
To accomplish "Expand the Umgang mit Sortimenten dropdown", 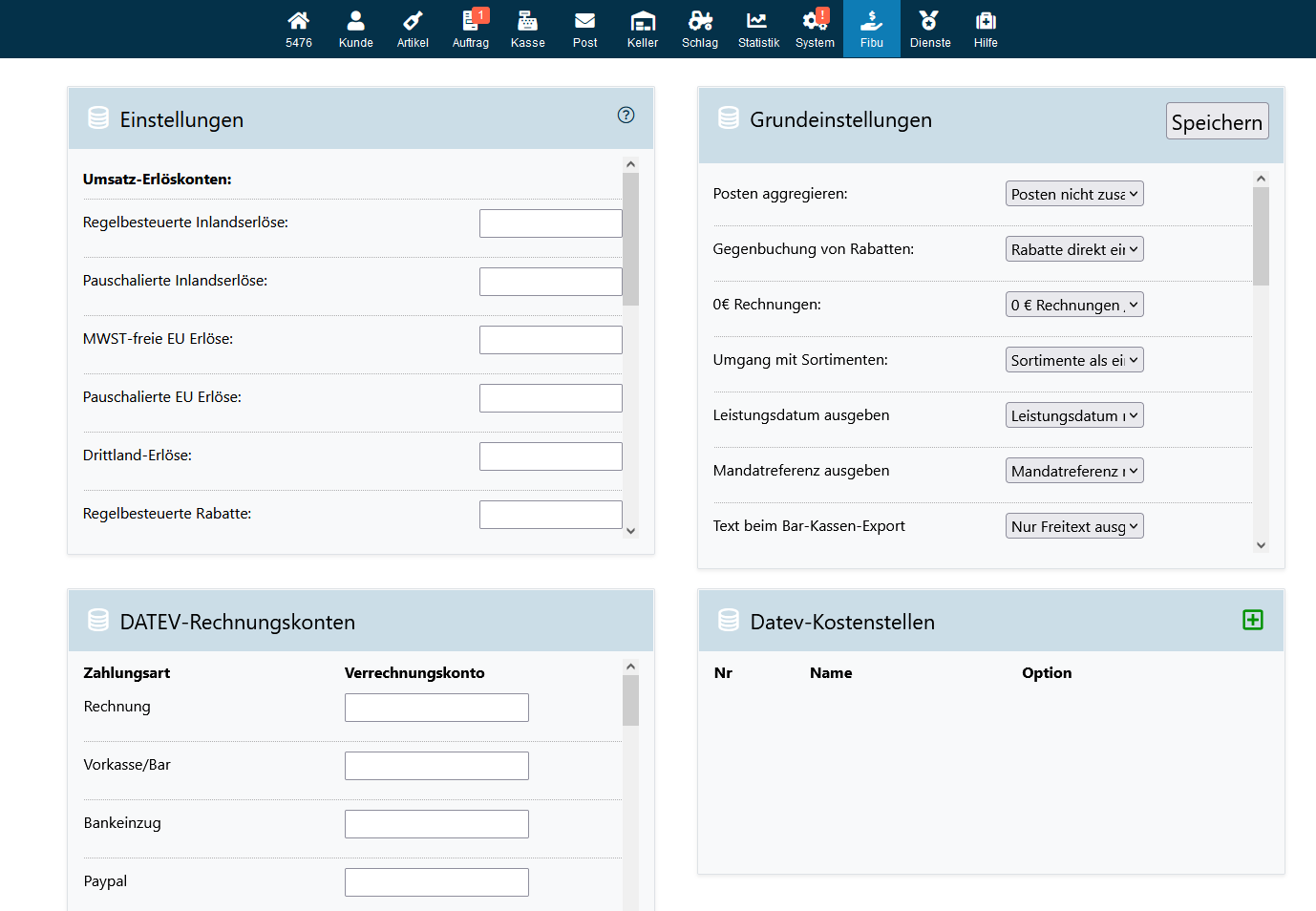I will coord(1073,360).
